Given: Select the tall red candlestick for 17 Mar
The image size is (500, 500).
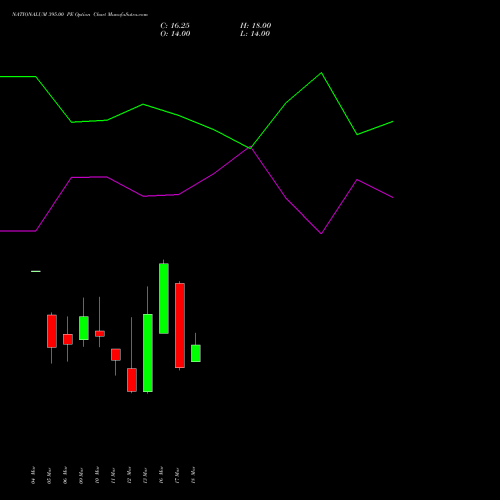Looking at the screenshot, I should 180,325.
